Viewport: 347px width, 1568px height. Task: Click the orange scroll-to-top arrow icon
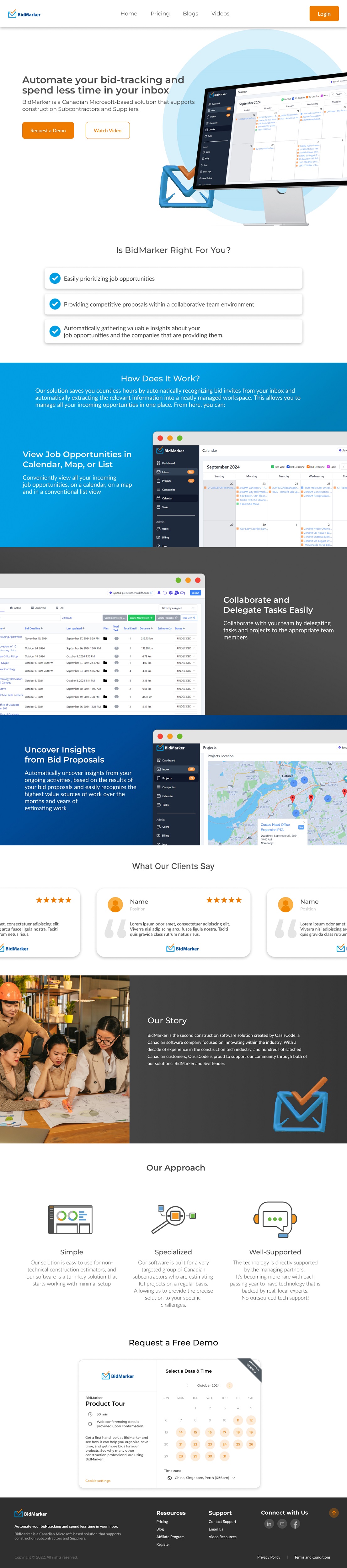pyautogui.click(x=334, y=1512)
